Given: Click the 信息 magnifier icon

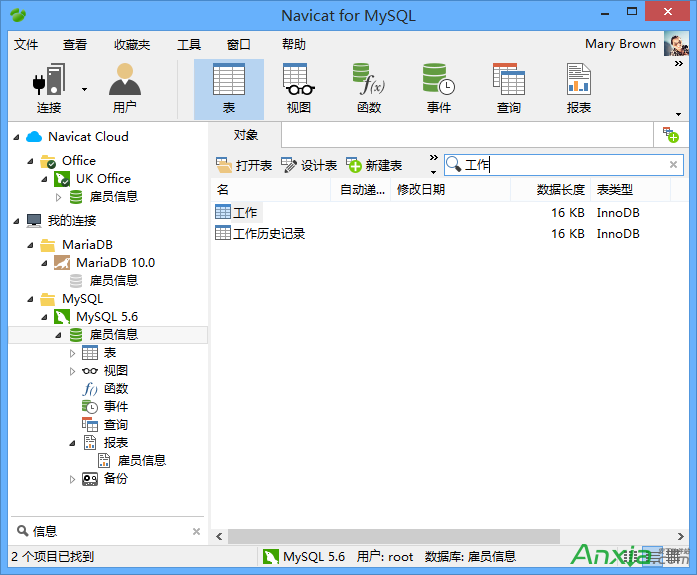Looking at the screenshot, I should pos(22,531).
